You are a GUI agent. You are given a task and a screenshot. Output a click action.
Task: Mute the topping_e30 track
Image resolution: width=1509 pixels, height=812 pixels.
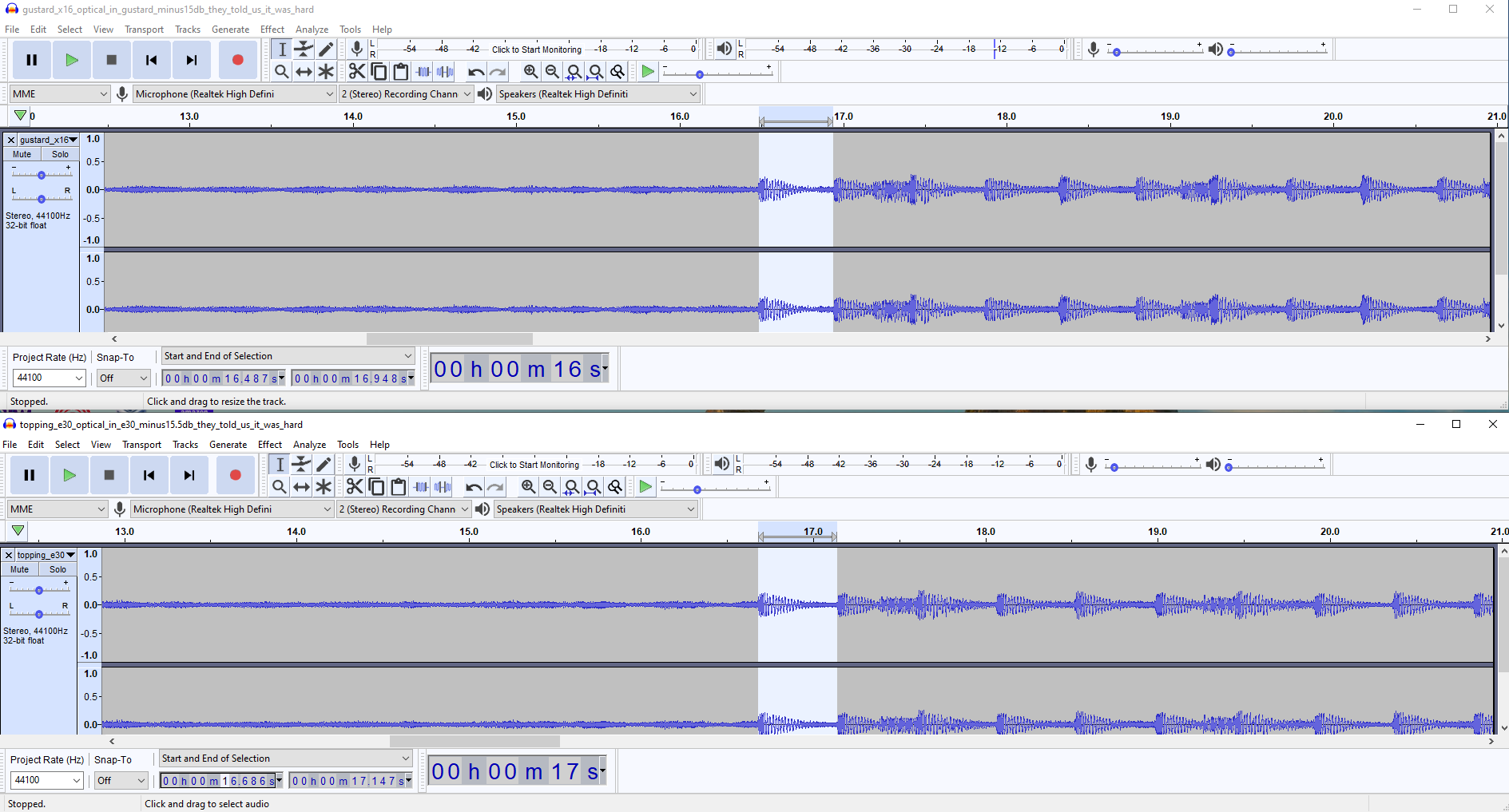20,569
